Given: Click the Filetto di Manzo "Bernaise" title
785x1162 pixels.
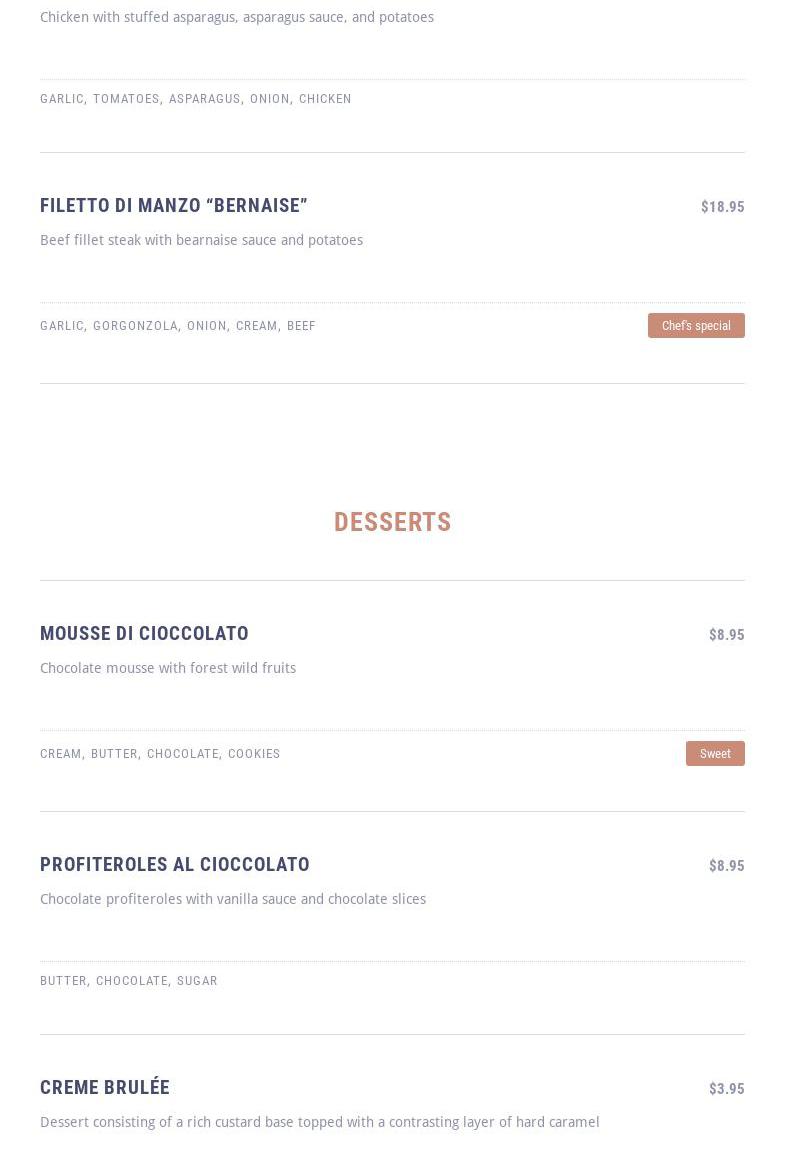Looking at the screenshot, I should [174, 206].
